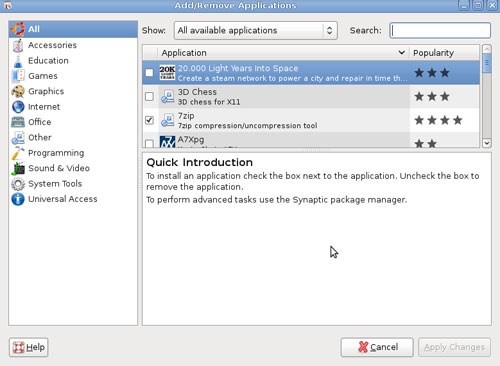This screenshot has height=366, width=500.
Task: Click the 7zip four-star popularity rating
Action: (x=438, y=120)
